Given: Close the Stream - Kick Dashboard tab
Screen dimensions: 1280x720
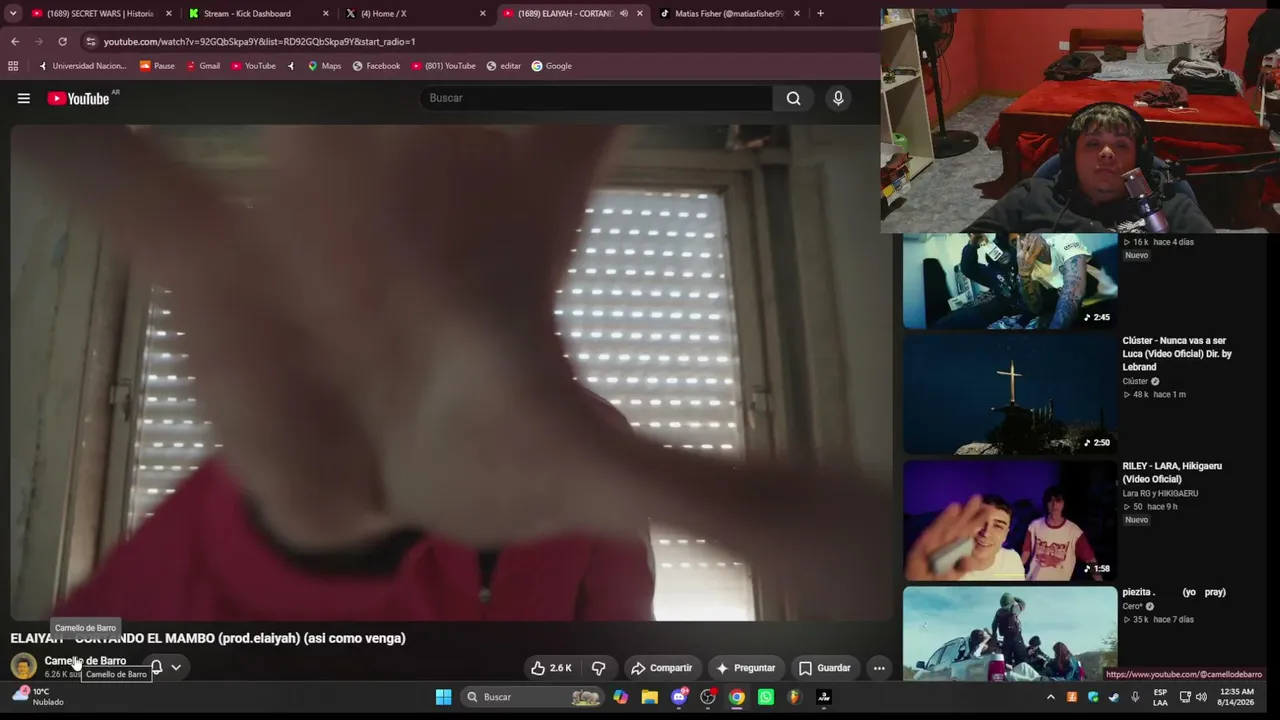Looking at the screenshot, I should (x=325, y=14).
